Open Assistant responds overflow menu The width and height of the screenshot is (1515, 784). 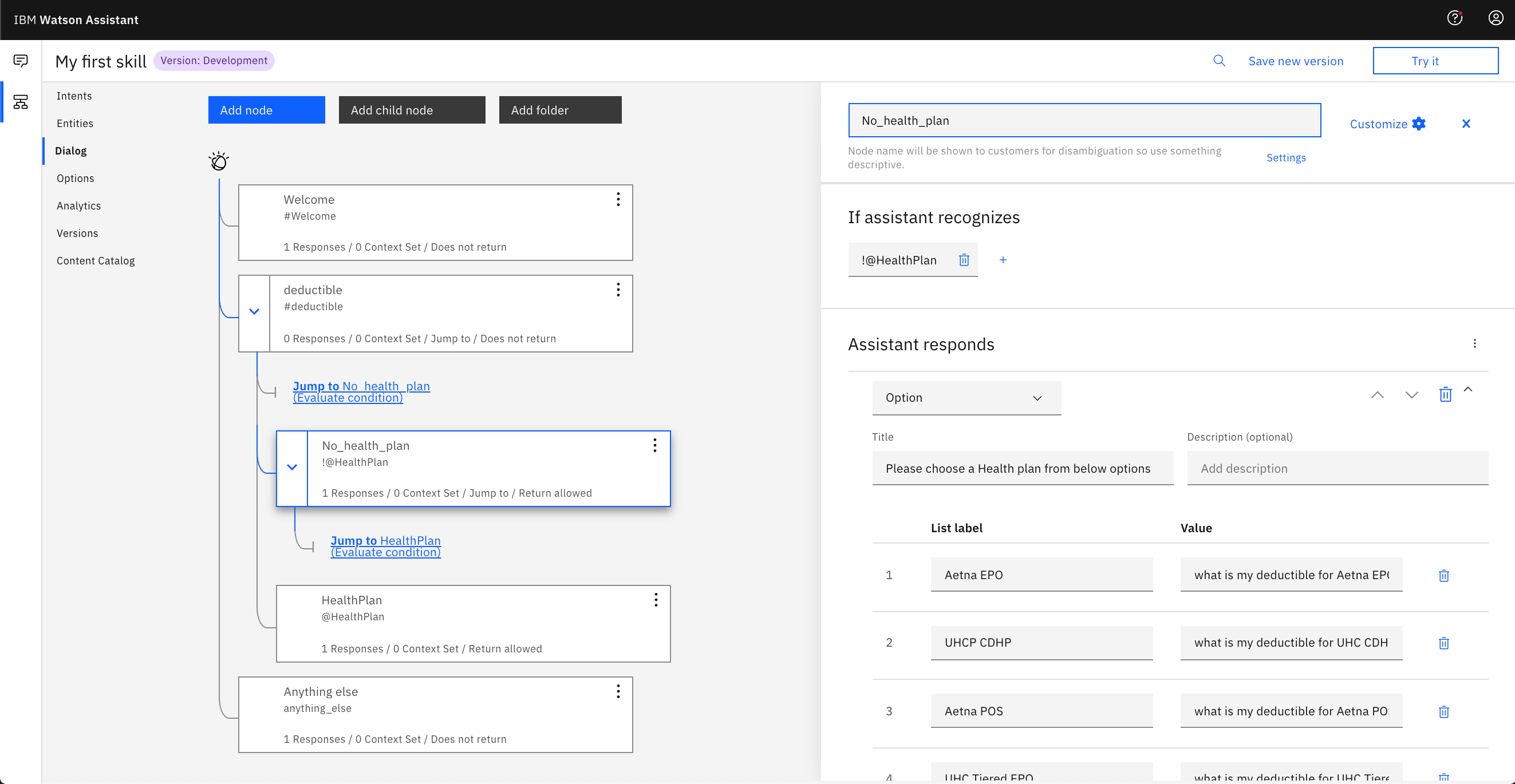(1474, 344)
